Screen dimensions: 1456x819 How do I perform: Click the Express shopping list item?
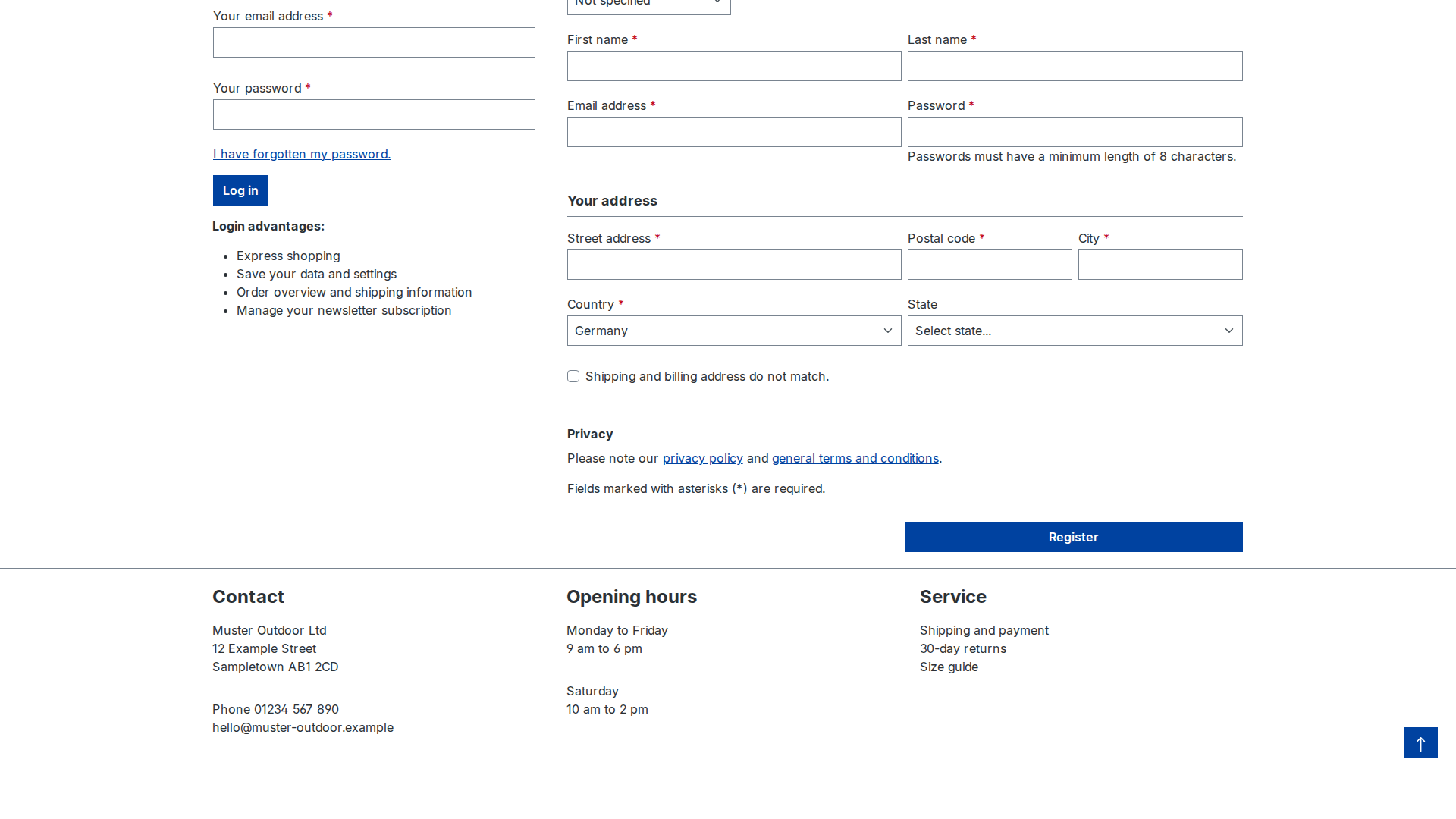pos(288,256)
